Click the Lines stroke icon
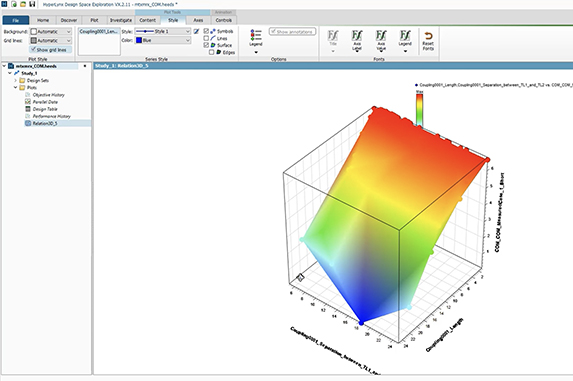Screen dimensions: 573x381 [x=213, y=38]
